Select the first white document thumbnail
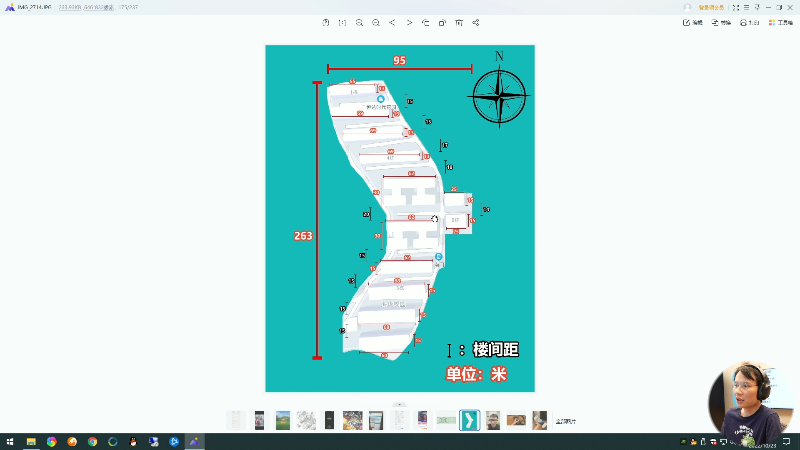 point(236,420)
